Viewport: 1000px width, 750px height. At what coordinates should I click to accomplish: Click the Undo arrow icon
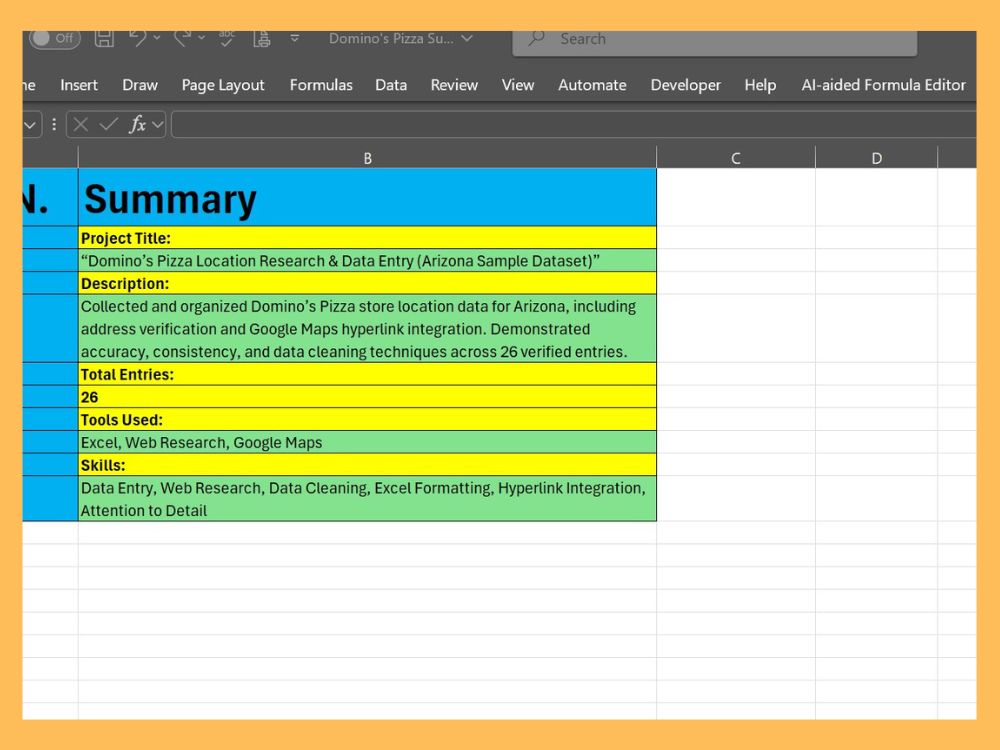coord(137,38)
